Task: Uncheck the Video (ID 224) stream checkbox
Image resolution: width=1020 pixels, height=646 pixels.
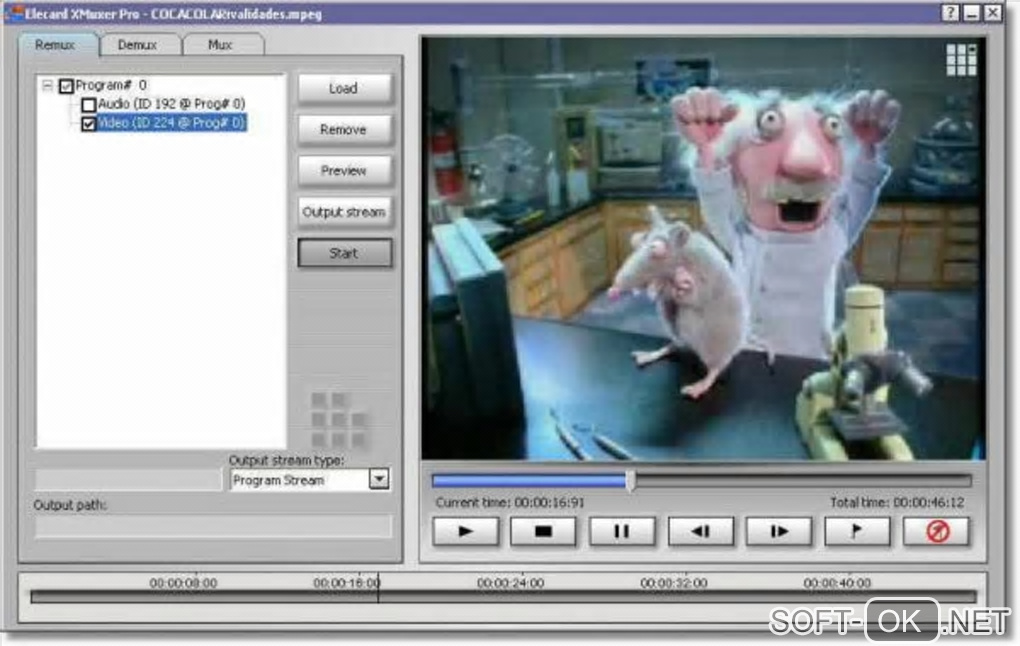Action: point(88,124)
